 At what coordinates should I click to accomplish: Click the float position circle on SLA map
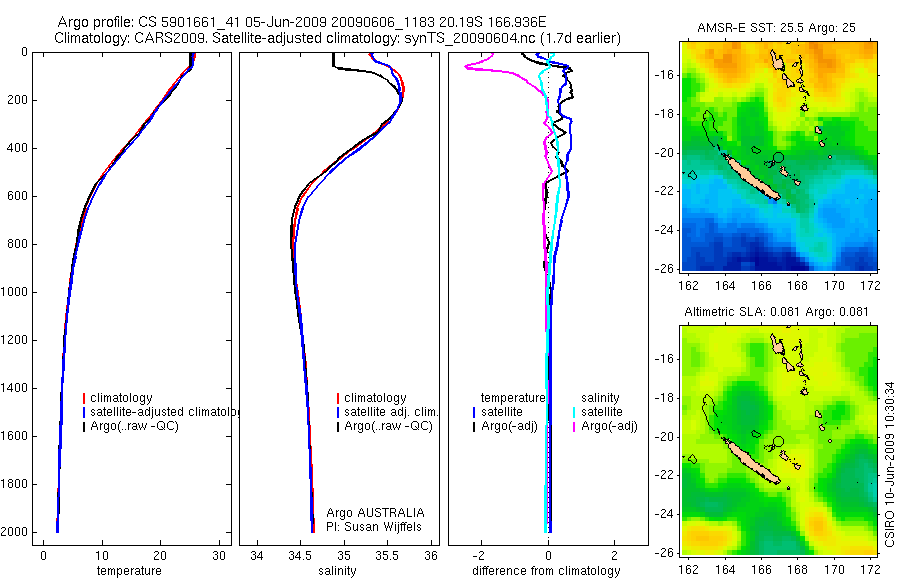click(x=778, y=442)
